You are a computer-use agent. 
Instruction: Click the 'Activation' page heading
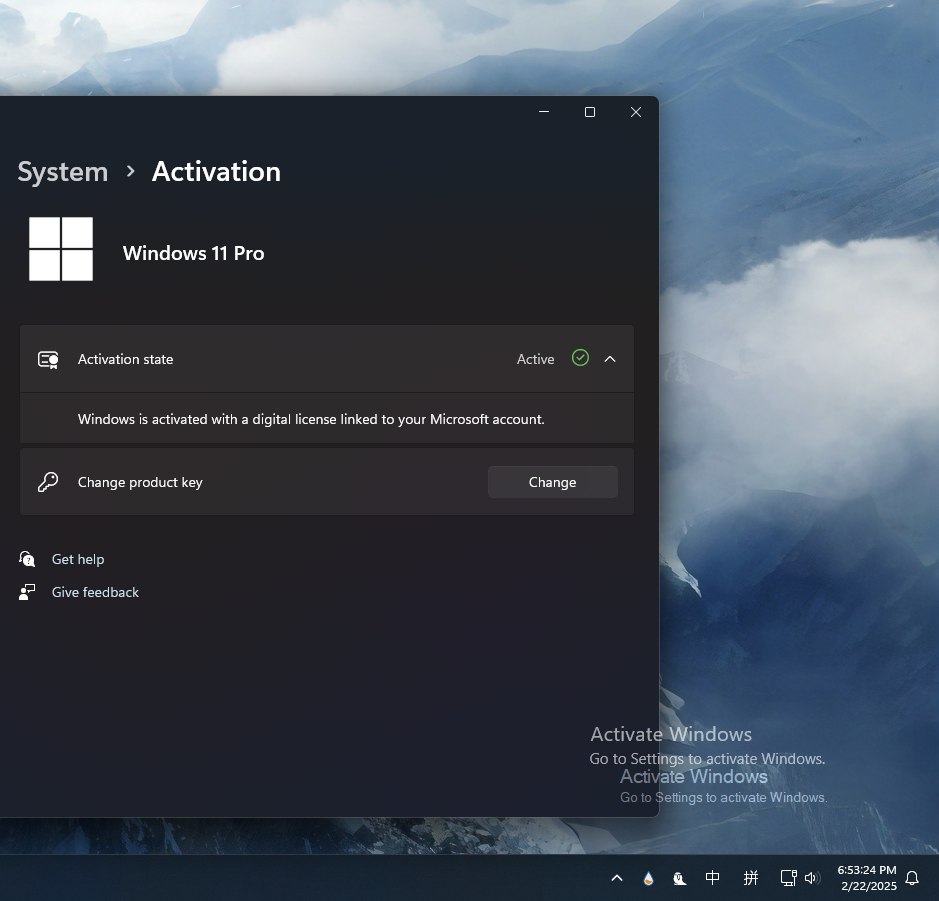click(x=216, y=172)
